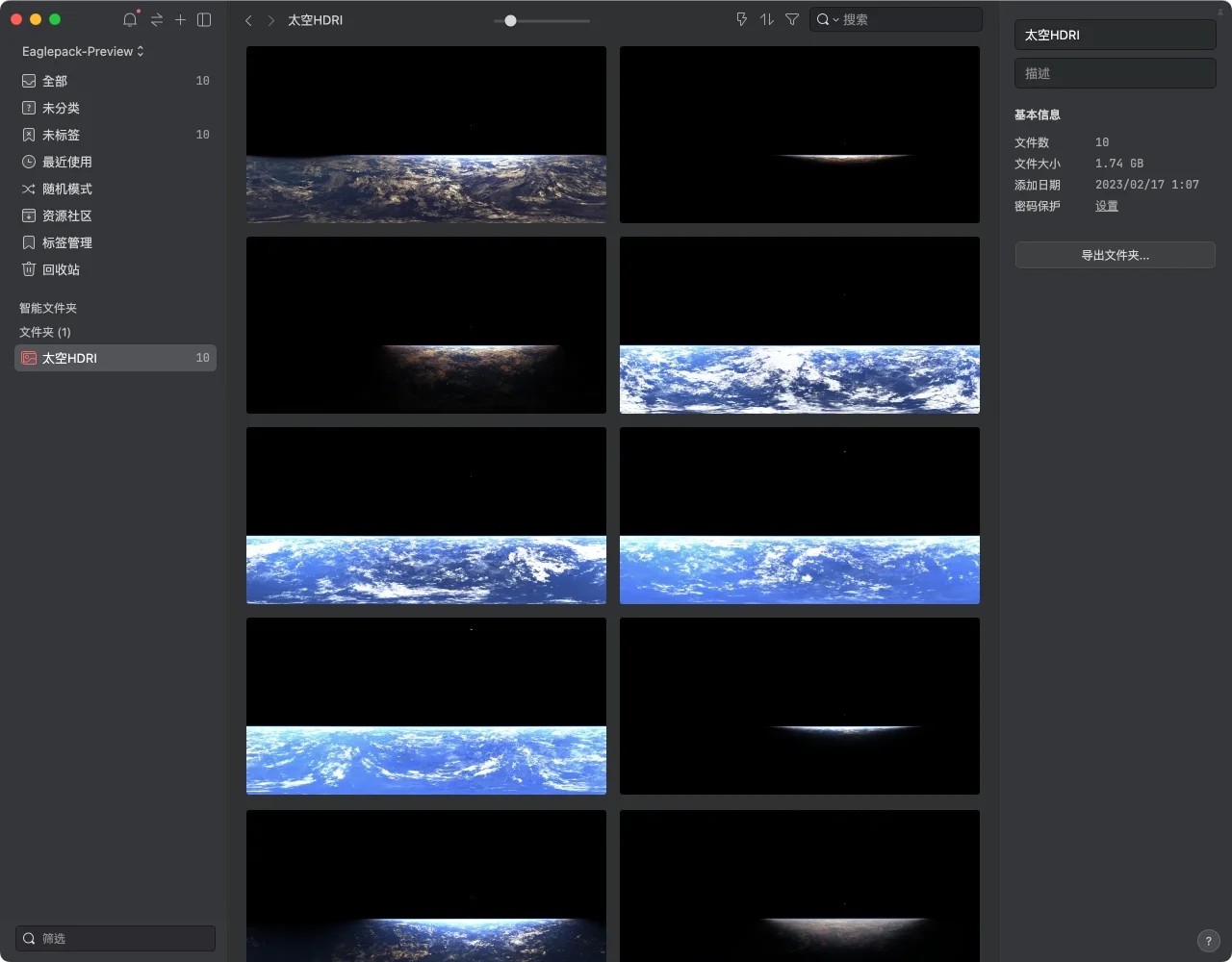Click the 标签管理 bookmark icon
Viewport: 1232px width, 962px height.
(29, 242)
